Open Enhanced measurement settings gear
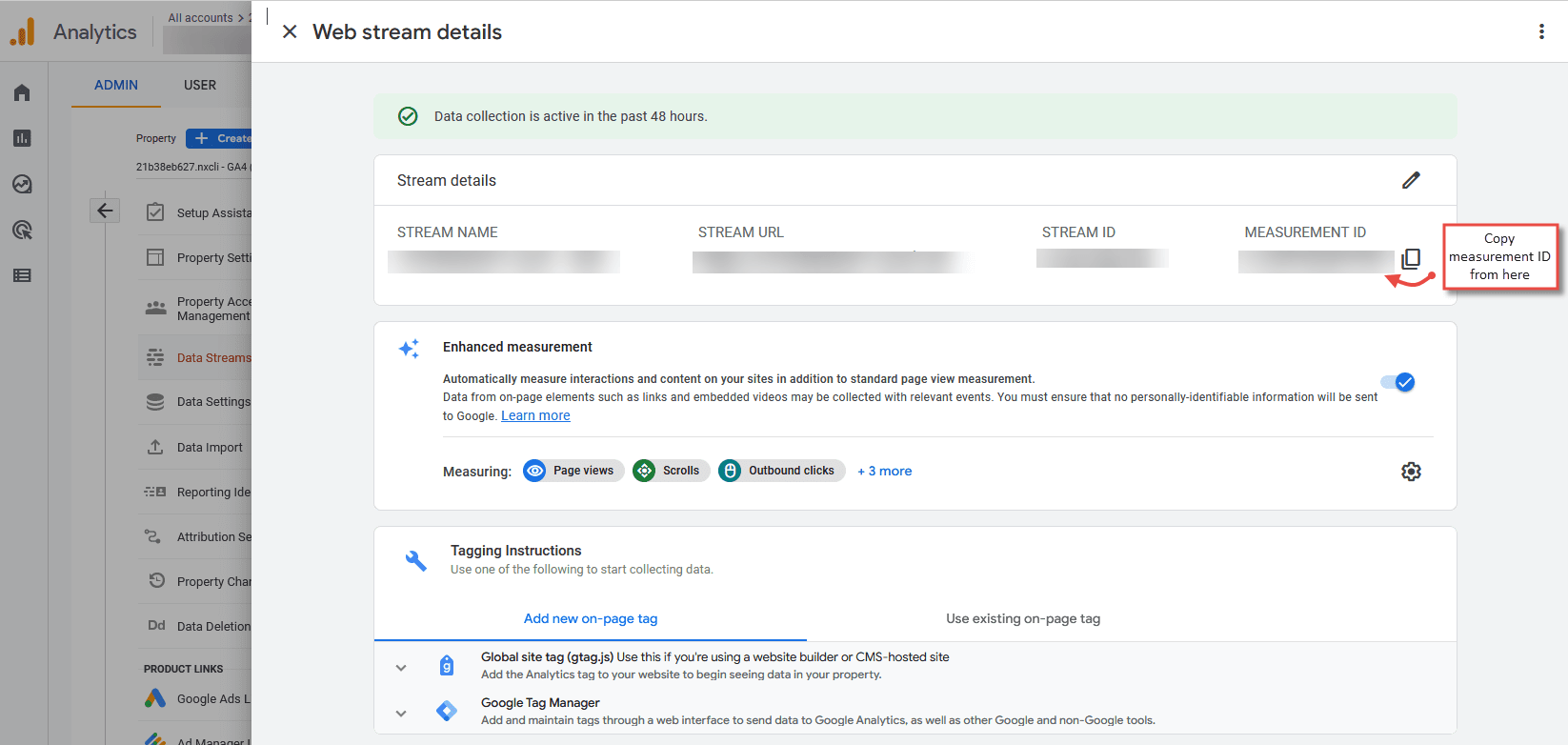The image size is (1568, 745). point(1411,472)
